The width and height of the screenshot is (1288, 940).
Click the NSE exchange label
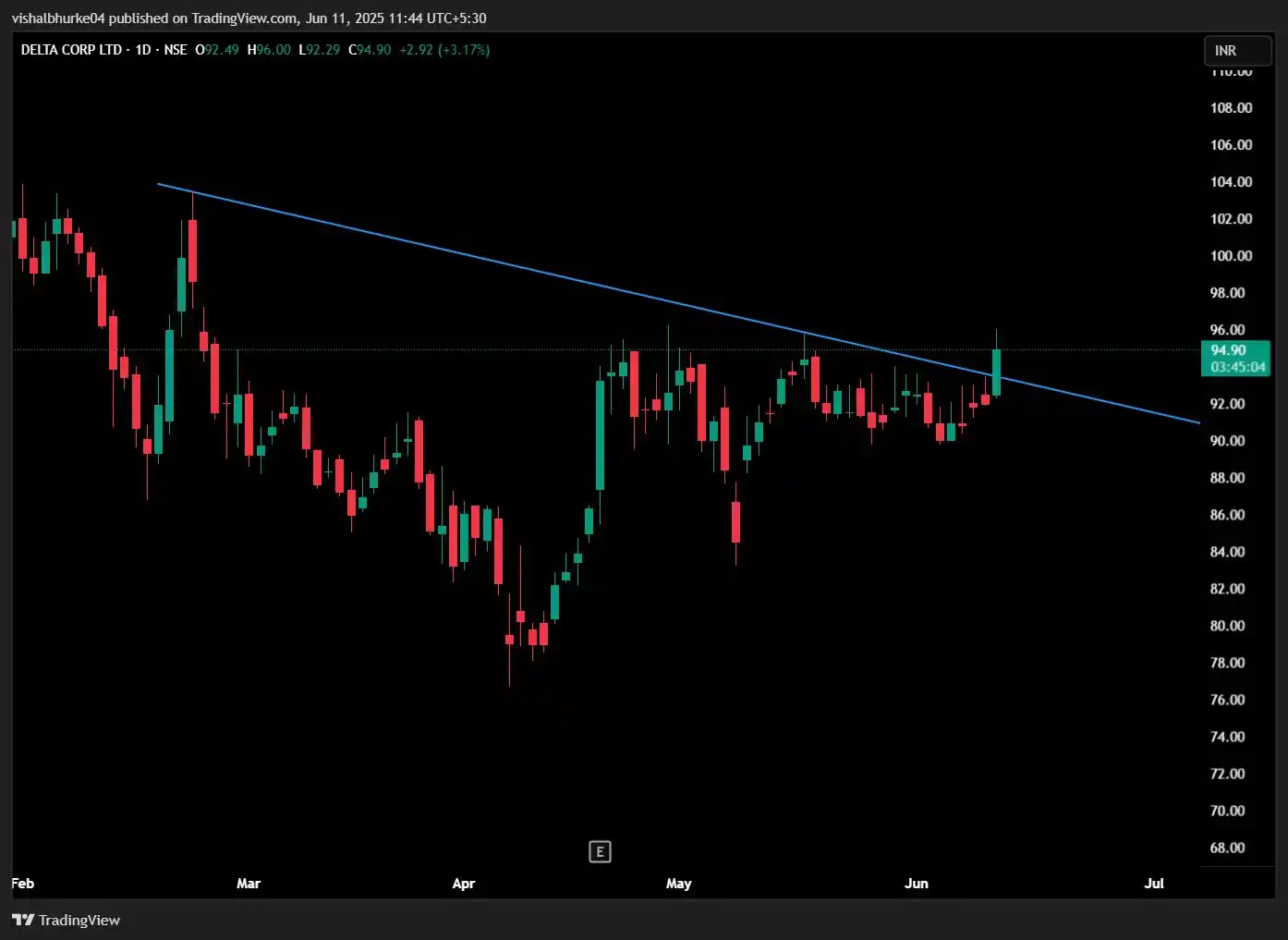(176, 50)
